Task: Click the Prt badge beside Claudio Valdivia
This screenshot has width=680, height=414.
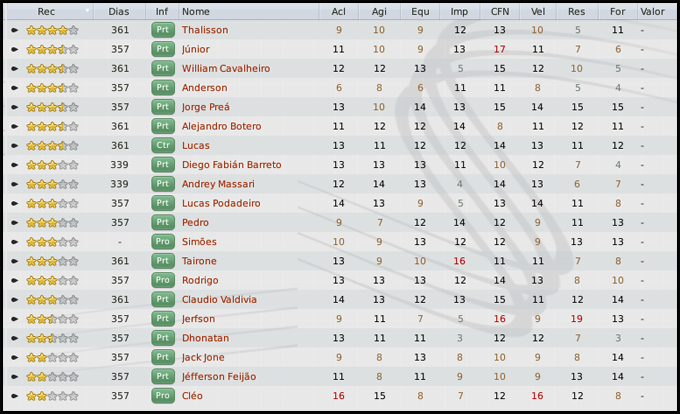Action: [x=162, y=300]
